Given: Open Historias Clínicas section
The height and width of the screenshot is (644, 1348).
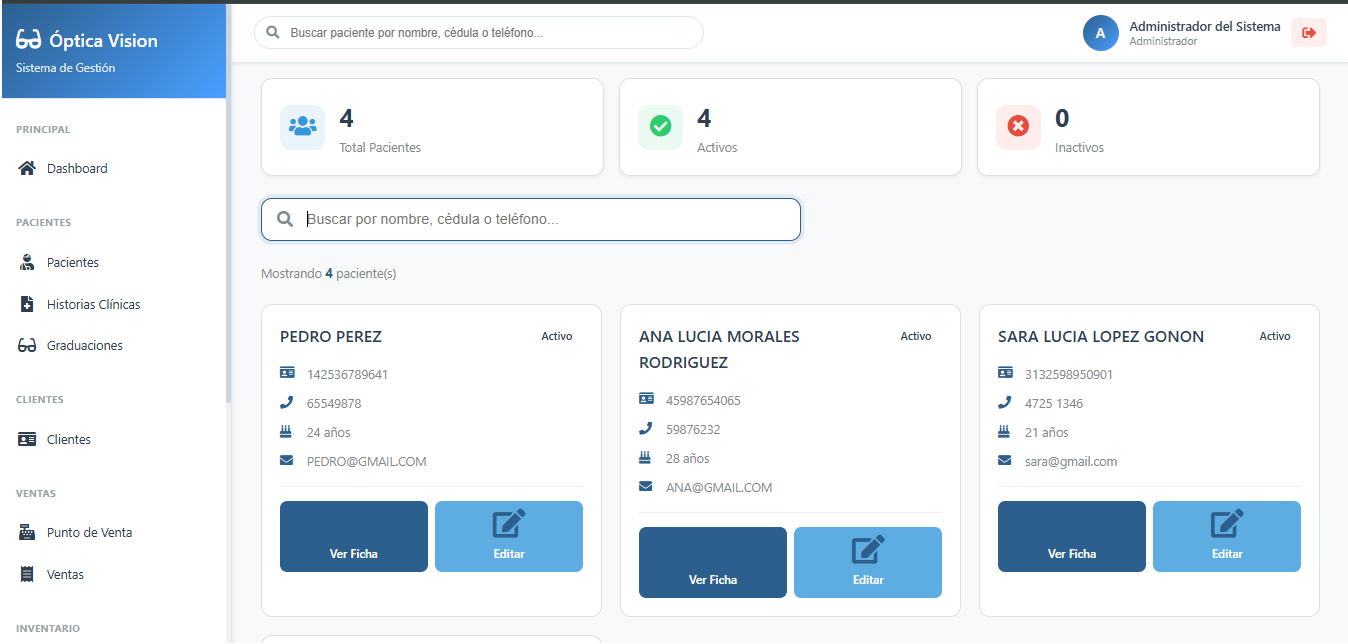Looking at the screenshot, I should [93, 305].
